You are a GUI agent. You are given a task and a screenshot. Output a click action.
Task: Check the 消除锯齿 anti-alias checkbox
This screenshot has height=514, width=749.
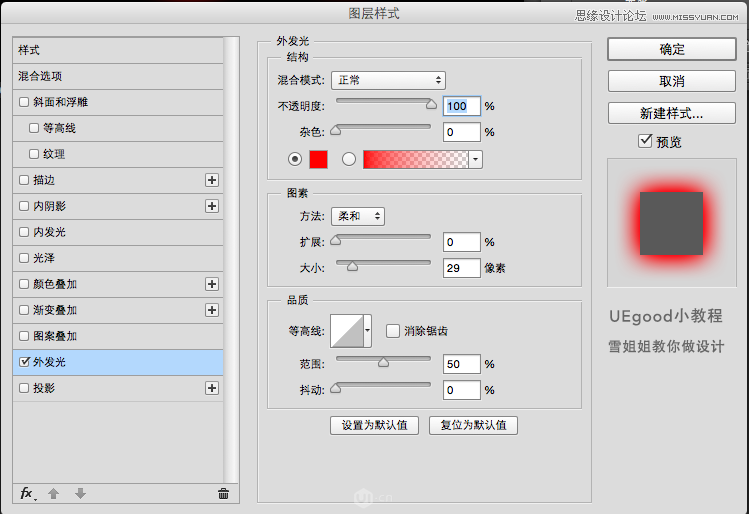click(x=393, y=331)
